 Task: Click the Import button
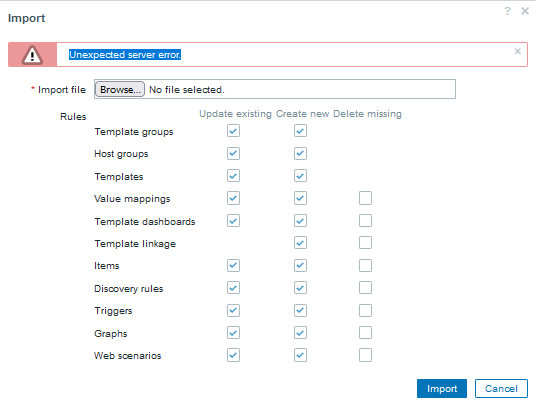(442, 388)
